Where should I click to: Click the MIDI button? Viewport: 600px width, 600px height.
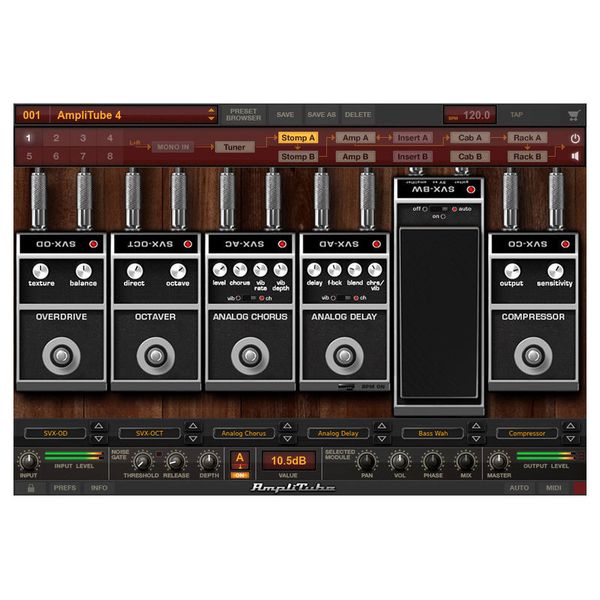pos(553,488)
